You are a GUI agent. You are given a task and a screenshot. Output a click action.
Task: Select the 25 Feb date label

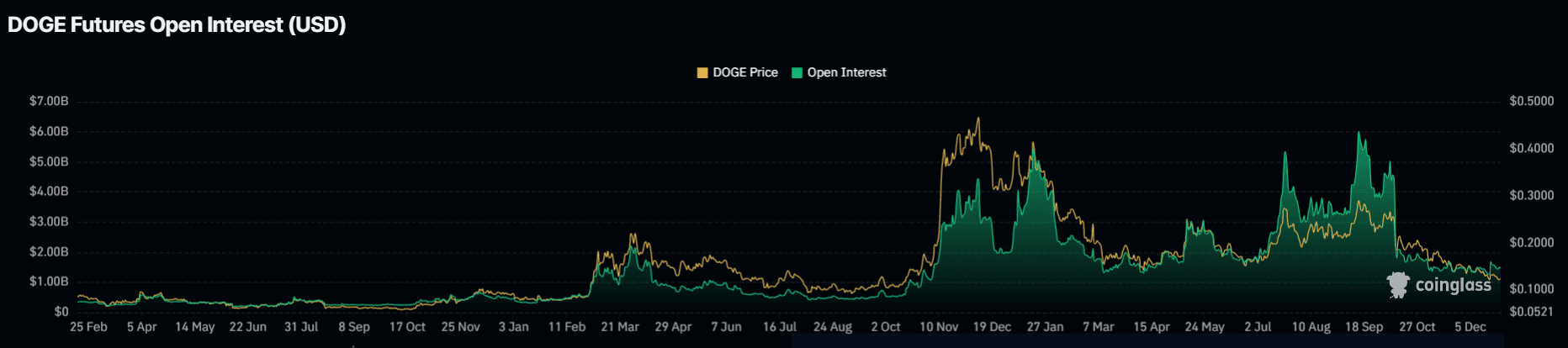pos(88,327)
